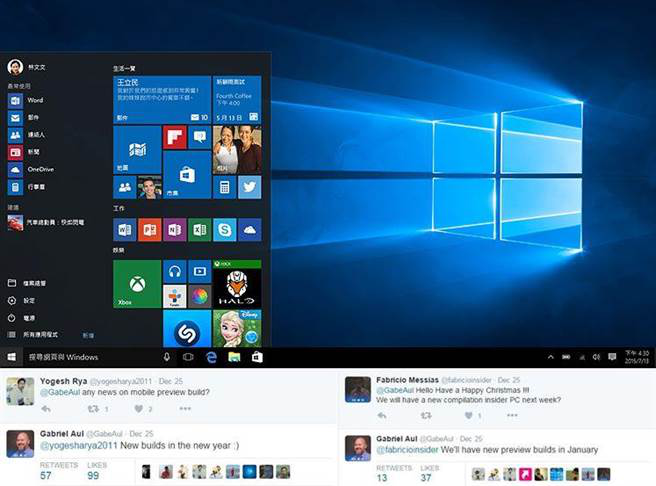The width and height of the screenshot is (656, 486).
Task: Click the taskbar clock
Action: click(x=637, y=357)
